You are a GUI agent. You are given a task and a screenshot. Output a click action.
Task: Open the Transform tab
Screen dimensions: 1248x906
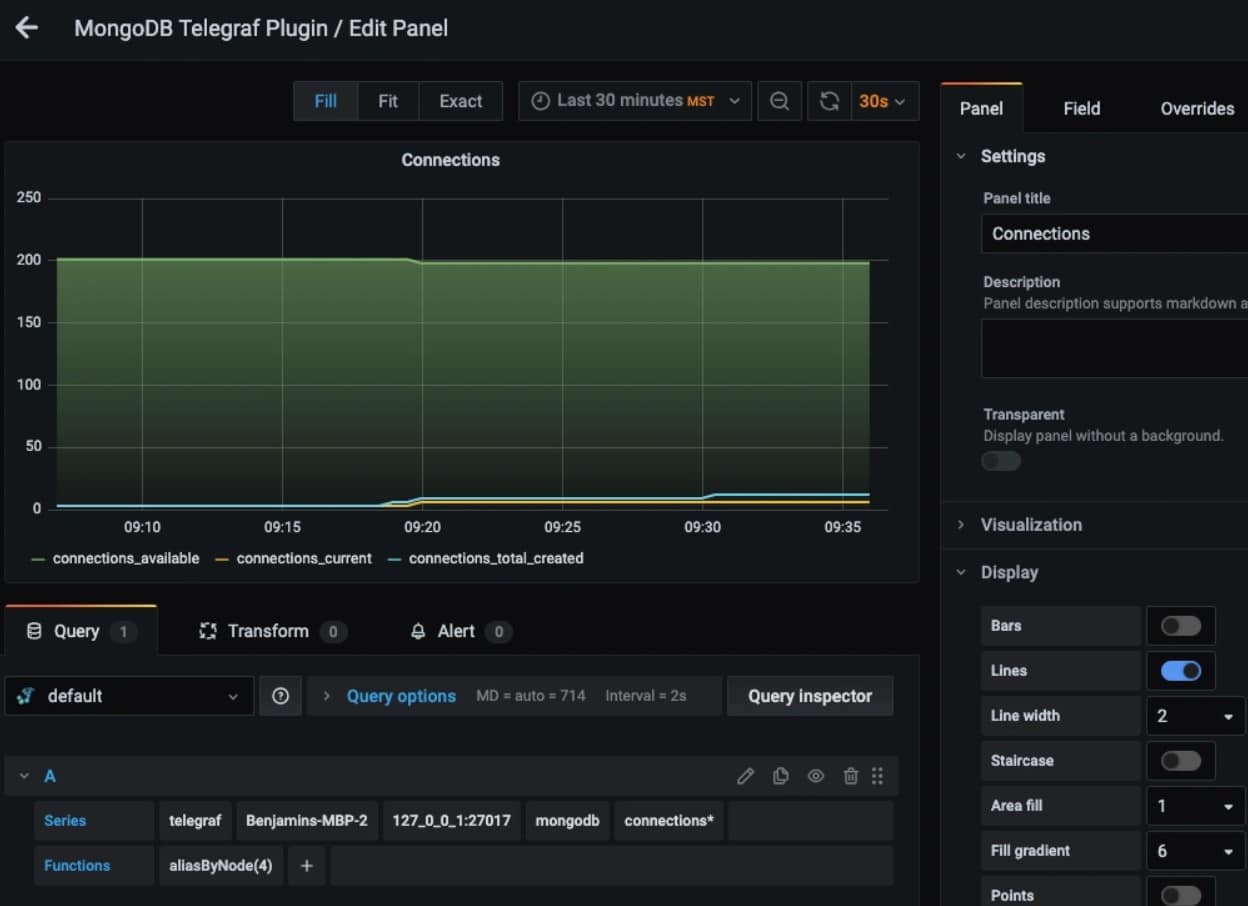pos(272,631)
